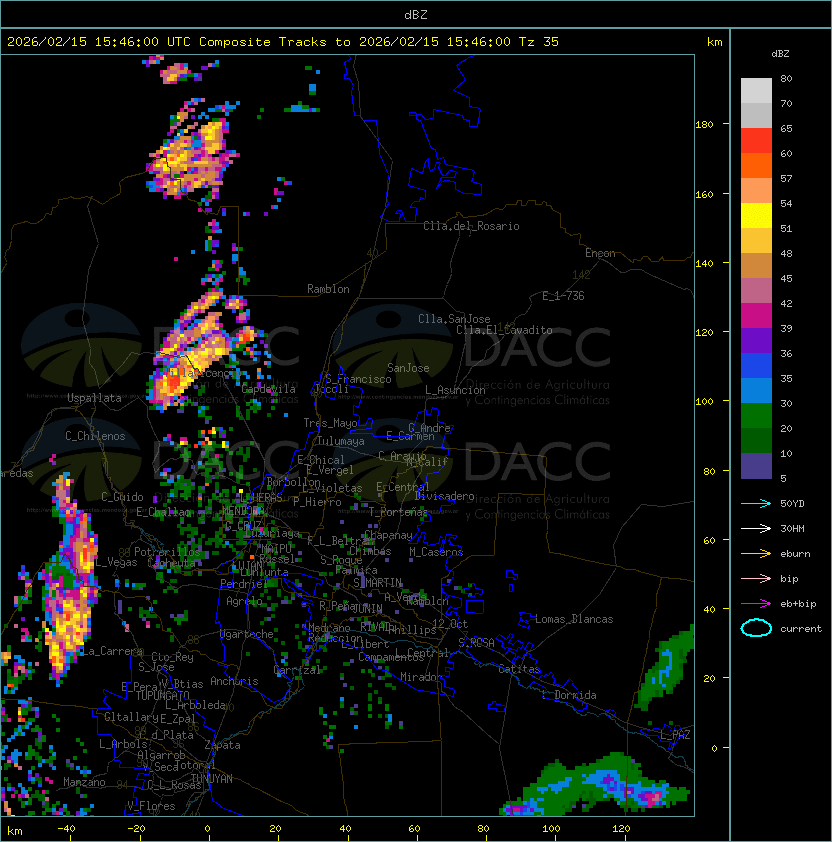Click the 'Divisadero' map label
Image resolution: width=832 pixels, height=842 pixels.
tap(444, 496)
